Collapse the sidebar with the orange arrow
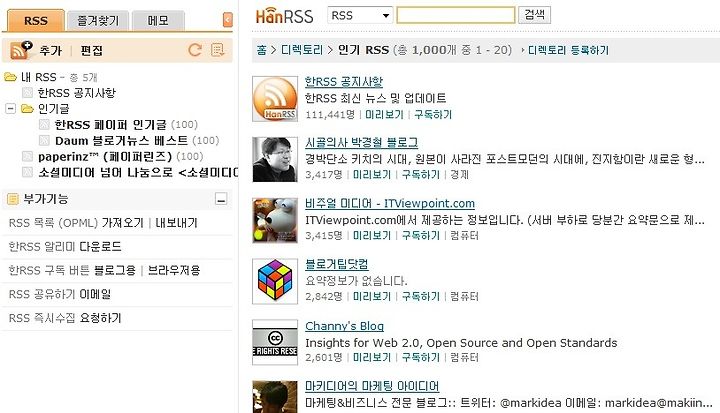This screenshot has width=720, height=413. coord(227,20)
